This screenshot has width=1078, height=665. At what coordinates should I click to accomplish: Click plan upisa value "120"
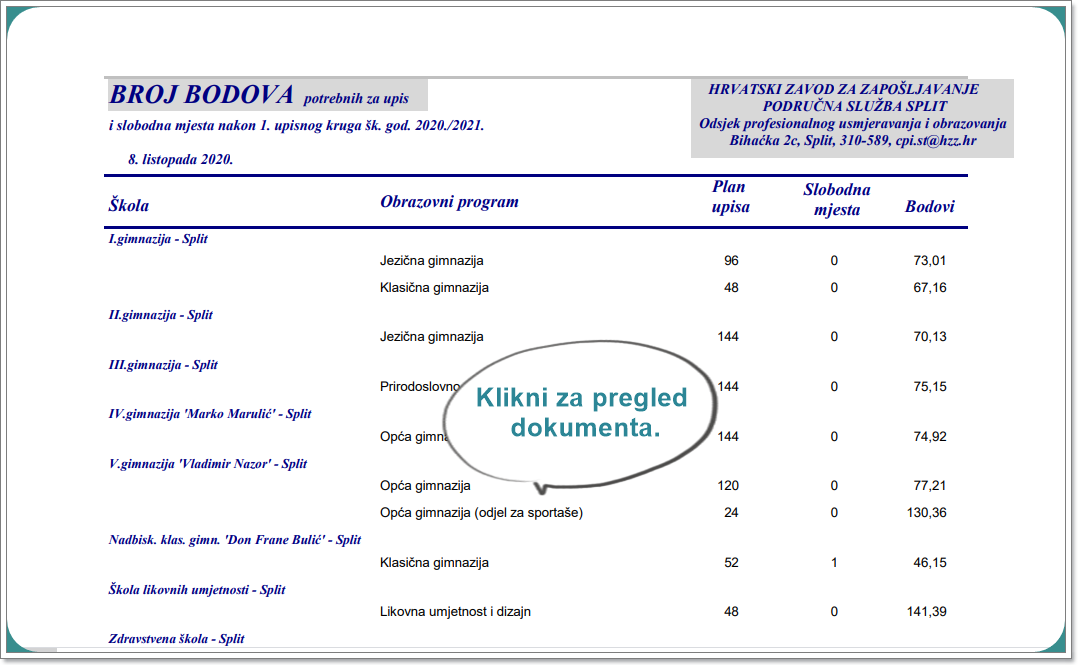pyautogui.click(x=728, y=486)
